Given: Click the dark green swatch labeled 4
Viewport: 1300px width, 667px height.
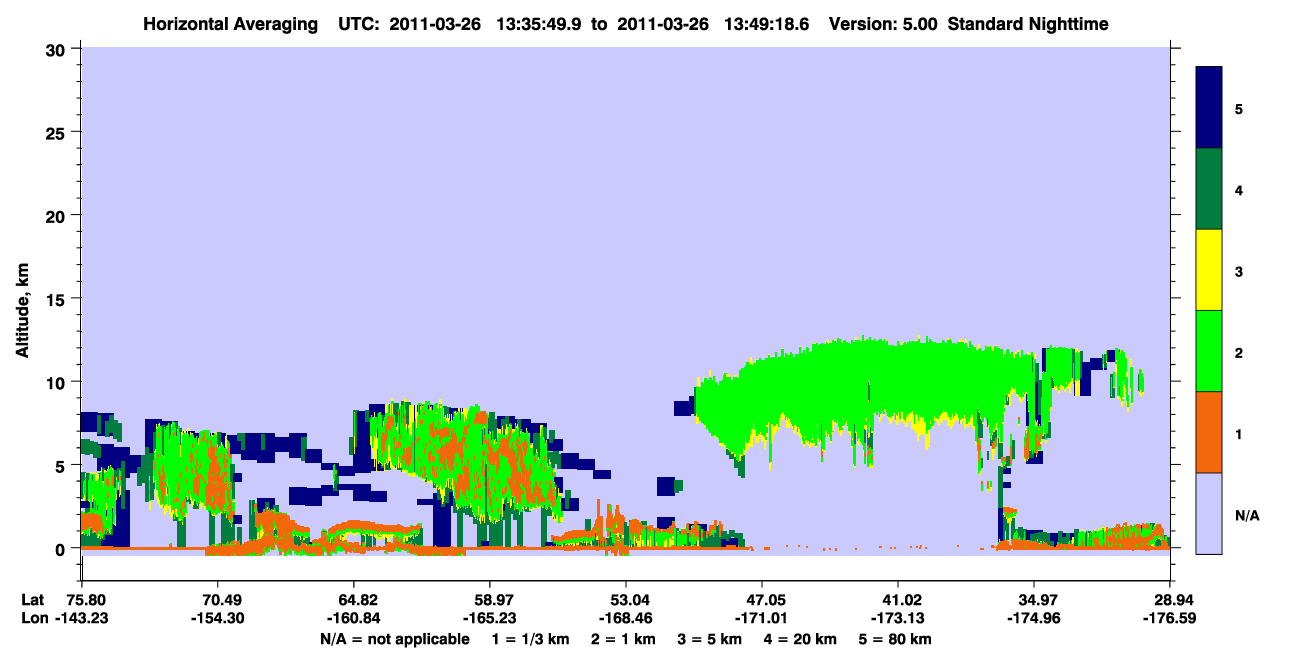Looking at the screenshot, I should tap(1209, 189).
